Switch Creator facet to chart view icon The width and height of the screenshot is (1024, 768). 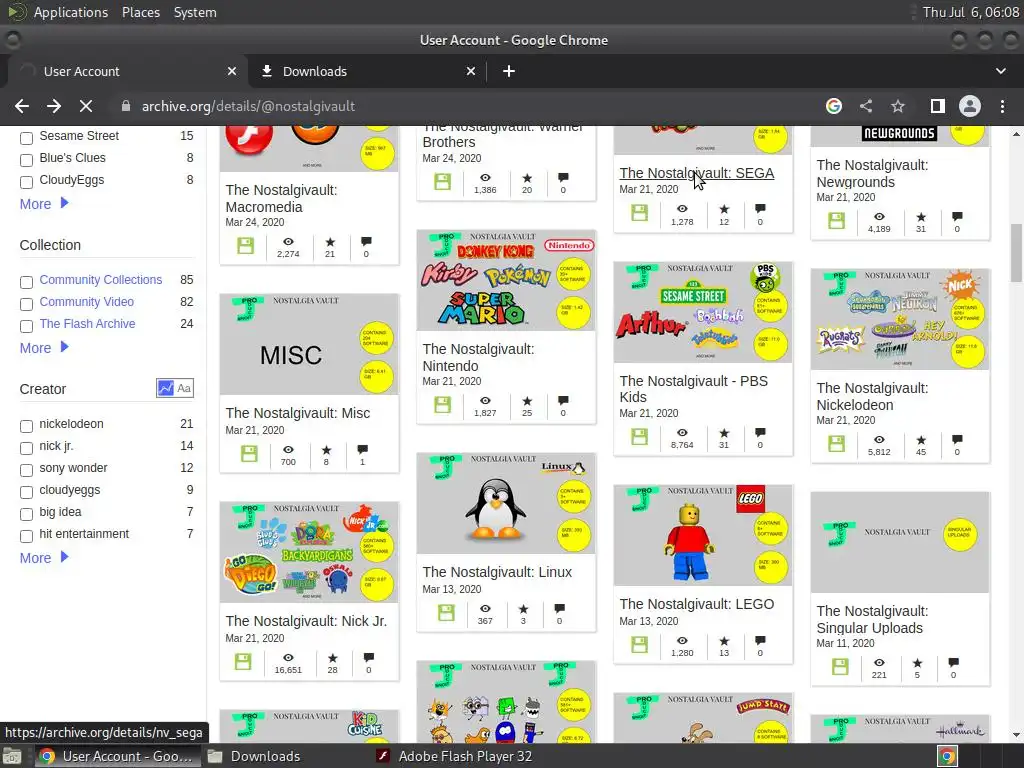165,388
